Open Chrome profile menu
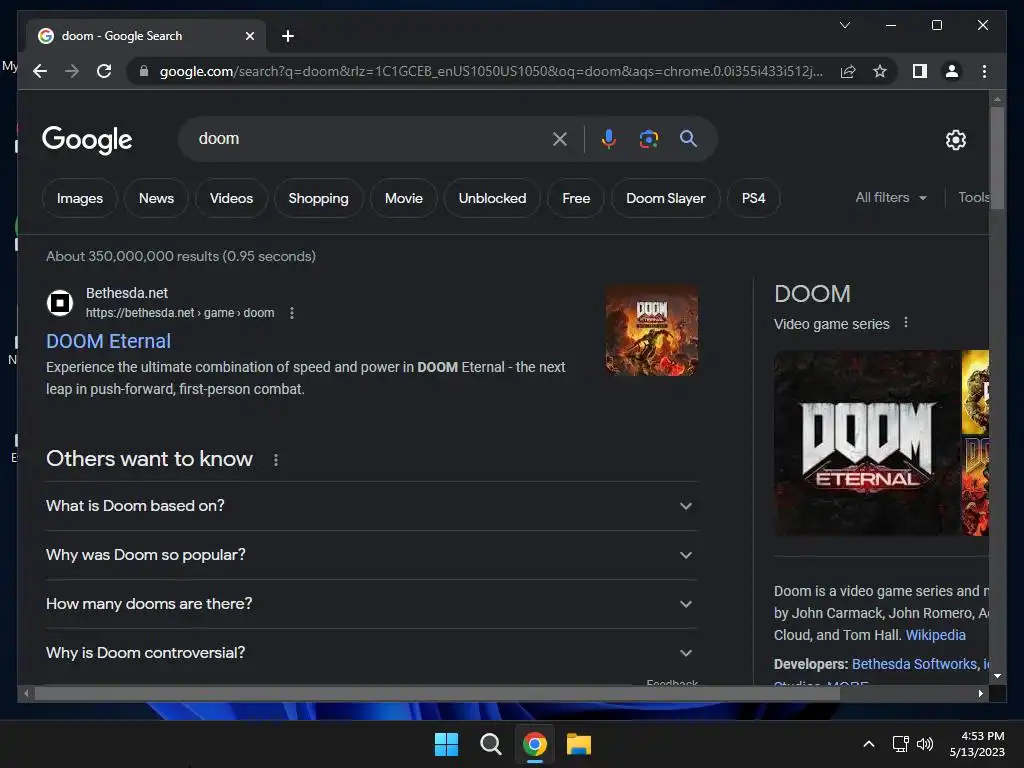 coord(952,71)
